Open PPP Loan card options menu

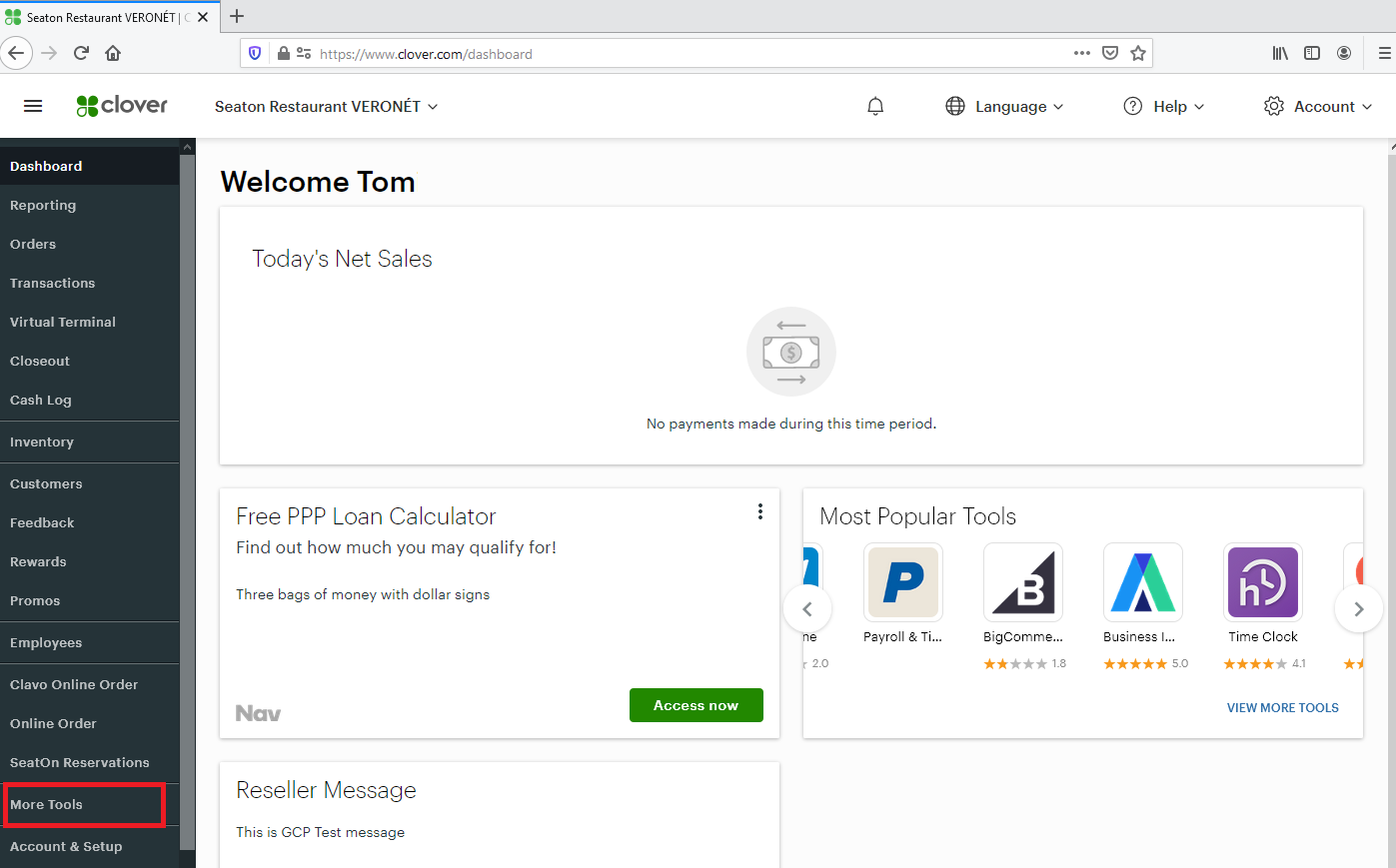point(760,511)
